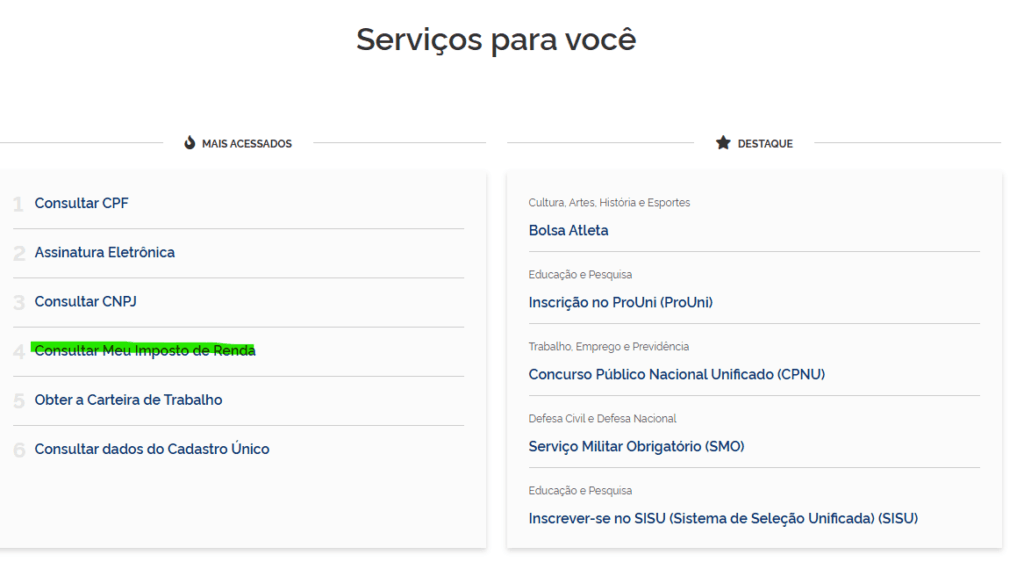Click the Serviços para você heading
This screenshot has width=1024, height=562.
tap(496, 40)
